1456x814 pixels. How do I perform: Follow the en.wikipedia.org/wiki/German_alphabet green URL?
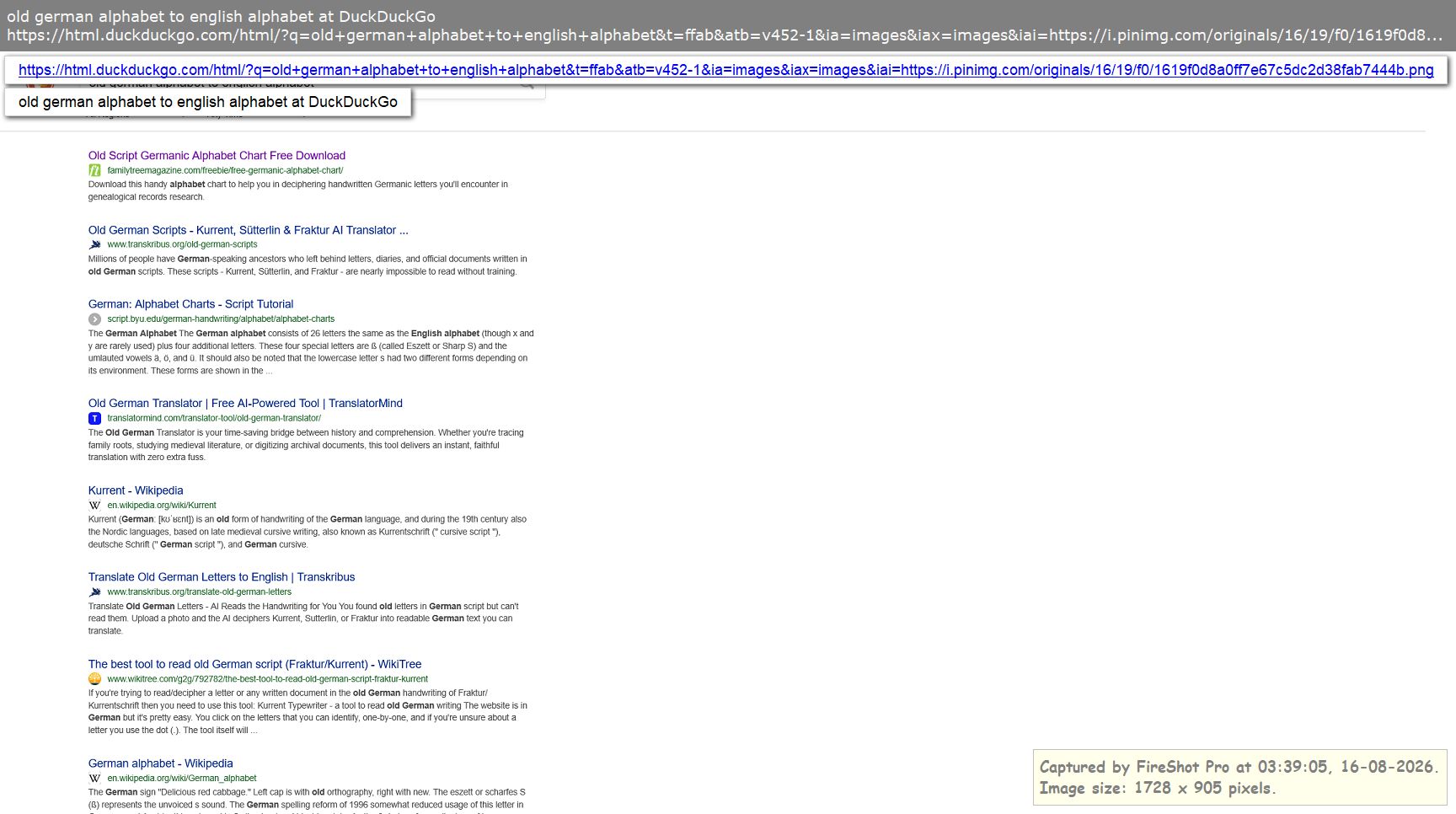pyautogui.click(x=182, y=779)
